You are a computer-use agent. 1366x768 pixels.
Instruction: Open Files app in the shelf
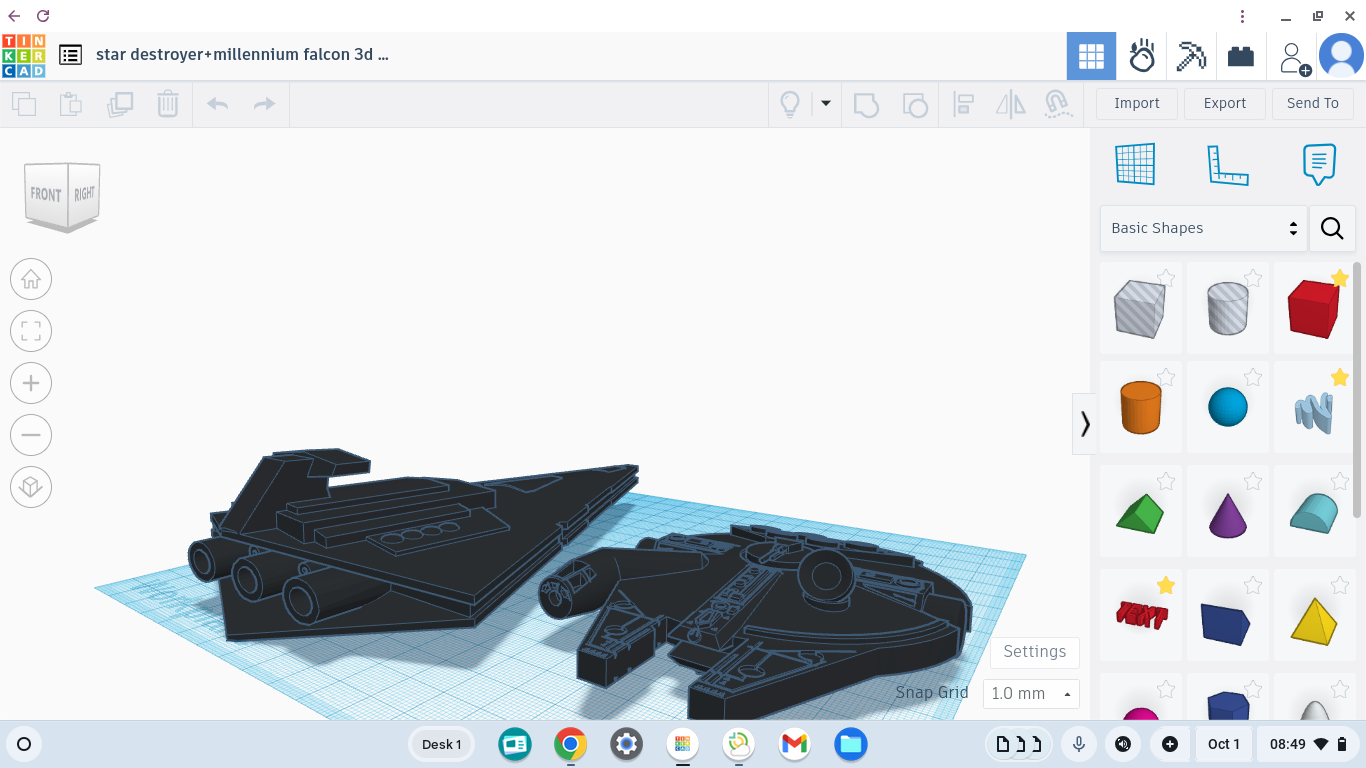(x=851, y=744)
